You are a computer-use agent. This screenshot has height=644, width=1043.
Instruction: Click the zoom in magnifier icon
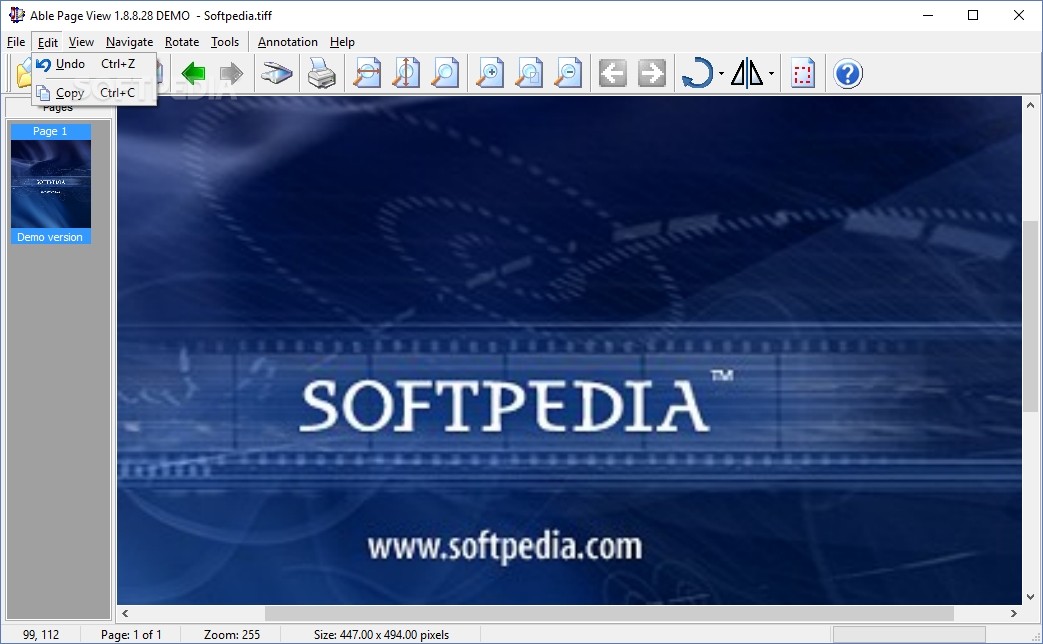tap(490, 73)
